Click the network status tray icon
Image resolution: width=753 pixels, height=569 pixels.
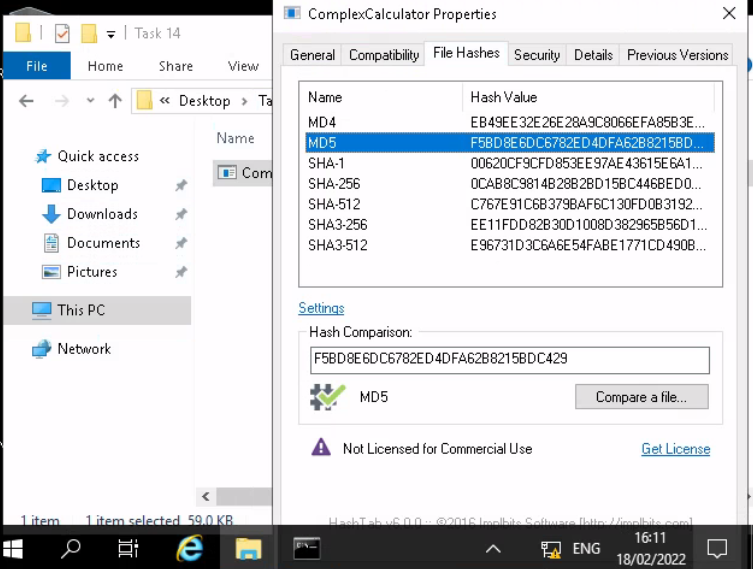[550, 548]
